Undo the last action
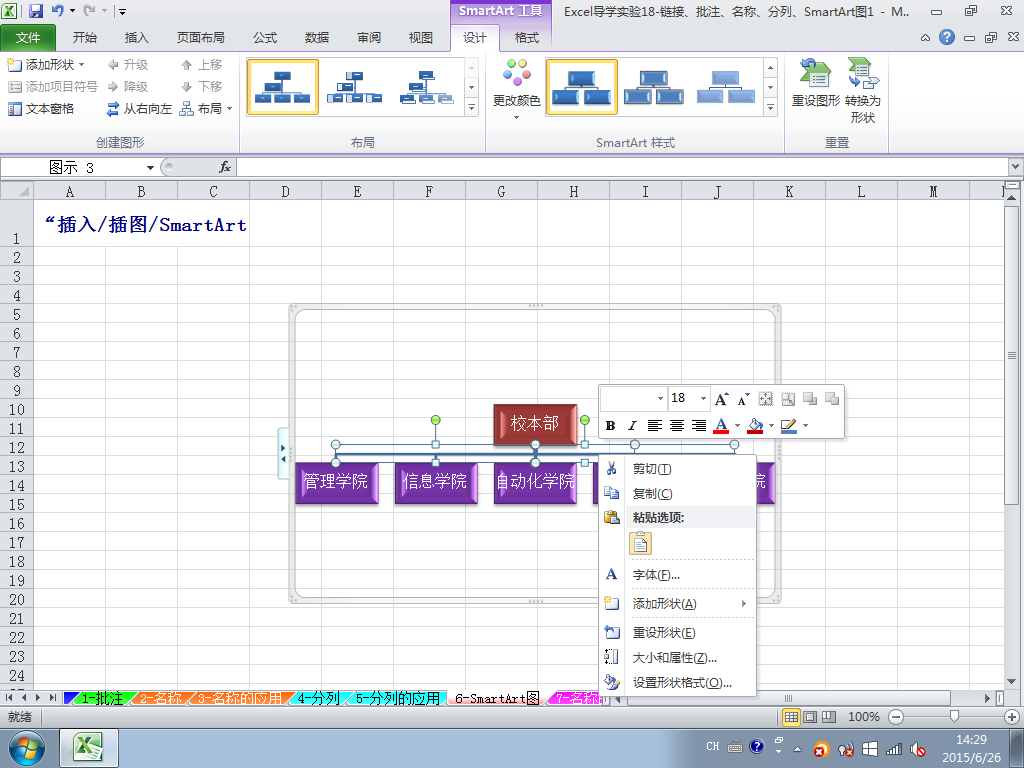1024x768 pixels. (x=57, y=10)
